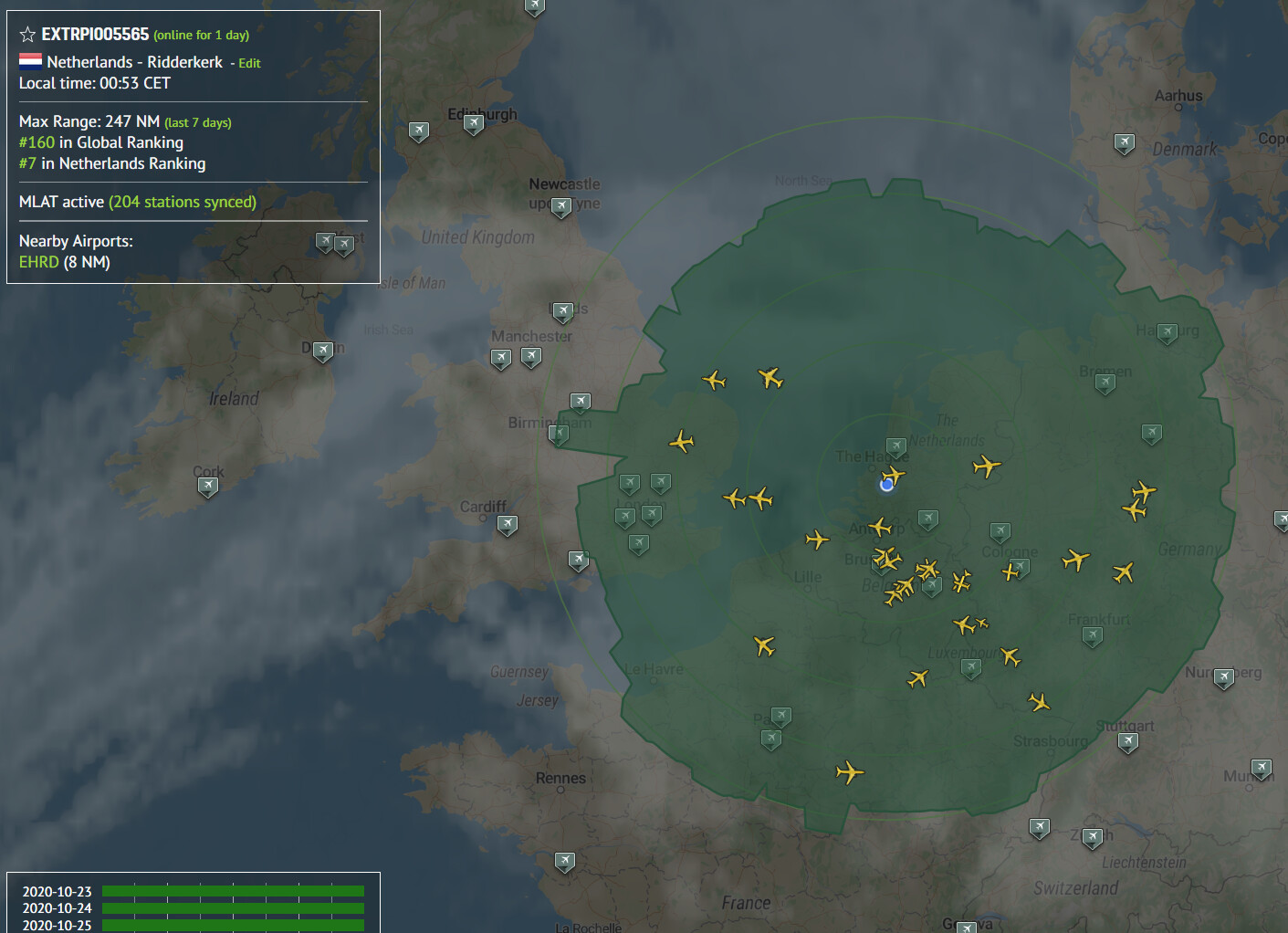
Task: Select the airport marker near Newcastle
Action: pyautogui.click(x=561, y=207)
